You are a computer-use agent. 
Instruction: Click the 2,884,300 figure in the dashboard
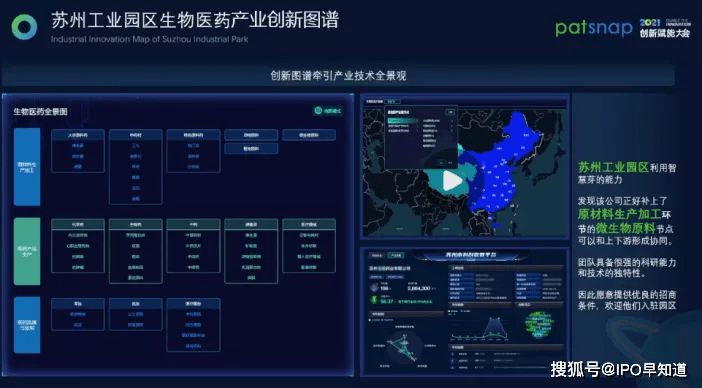coord(419,289)
